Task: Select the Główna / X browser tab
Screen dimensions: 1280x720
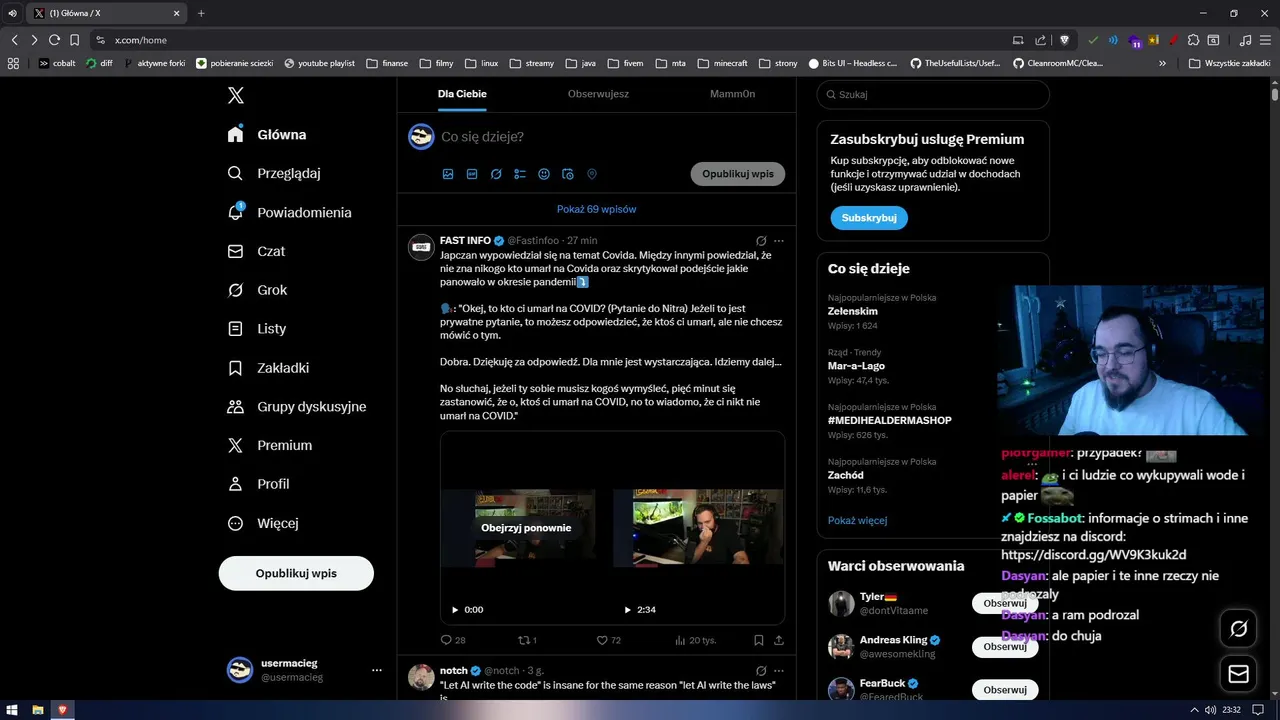Action: [x=106, y=13]
